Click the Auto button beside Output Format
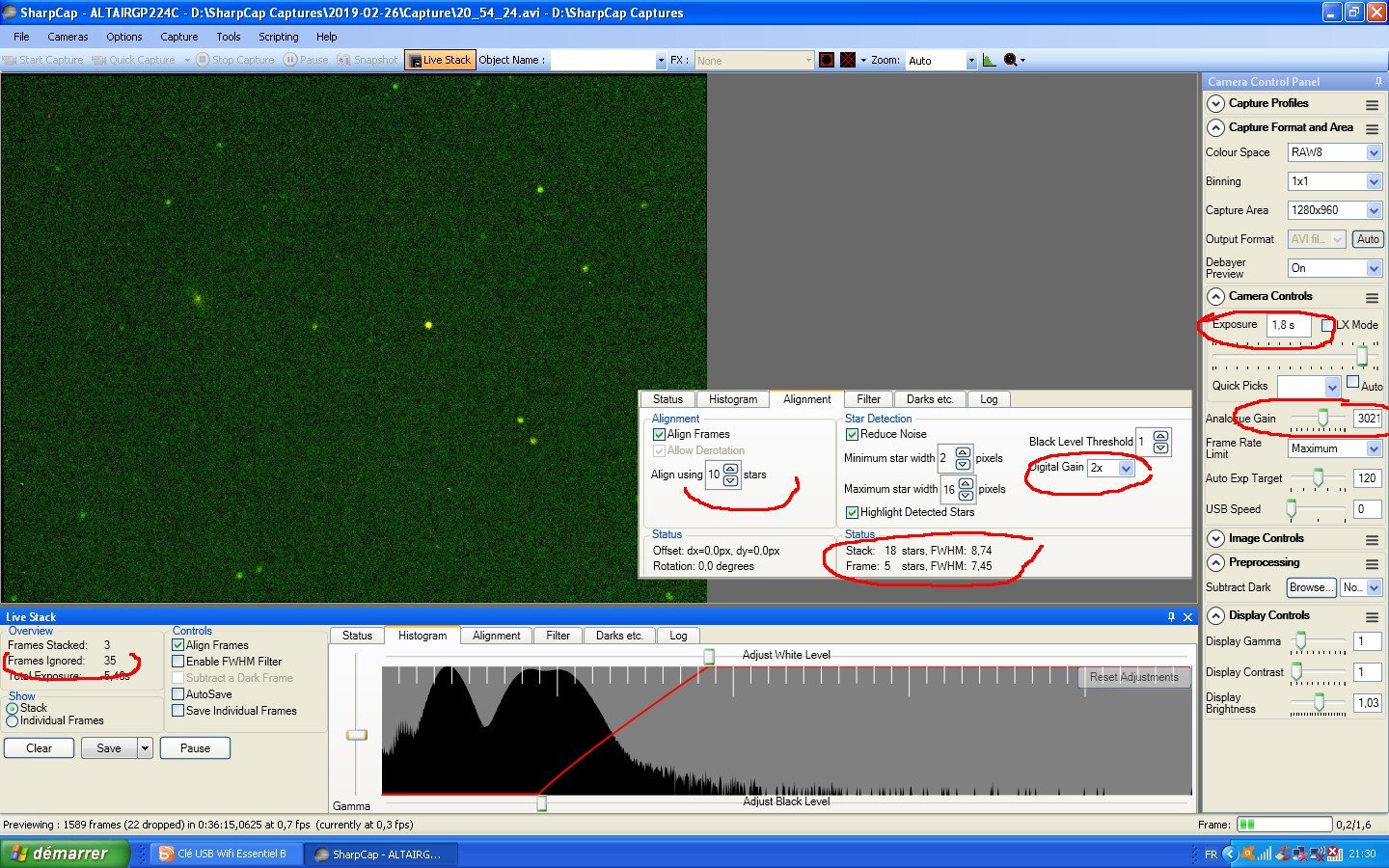The height and width of the screenshot is (868, 1389). click(1368, 239)
